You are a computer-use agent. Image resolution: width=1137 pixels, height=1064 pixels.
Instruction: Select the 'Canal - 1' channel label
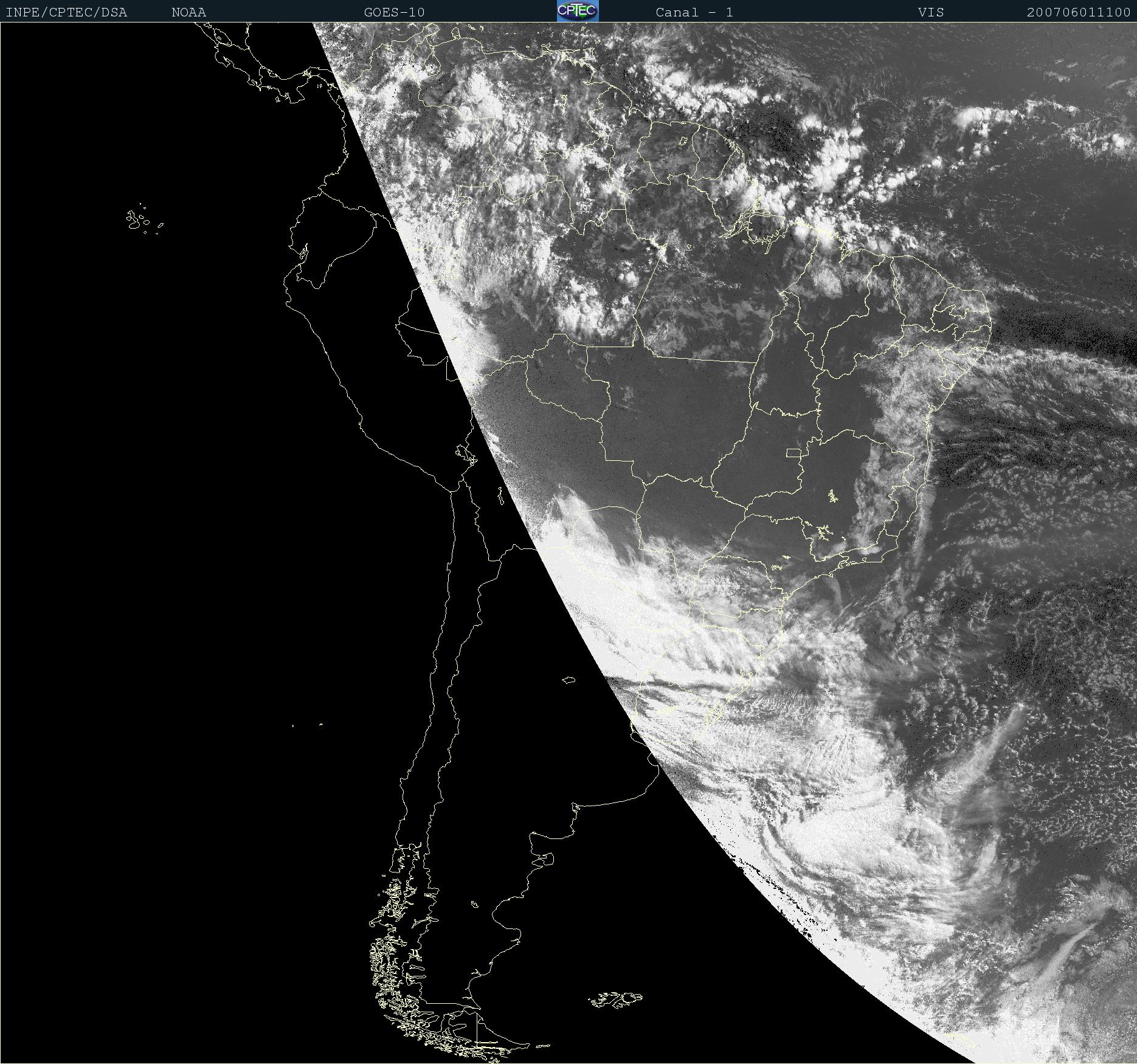click(694, 12)
